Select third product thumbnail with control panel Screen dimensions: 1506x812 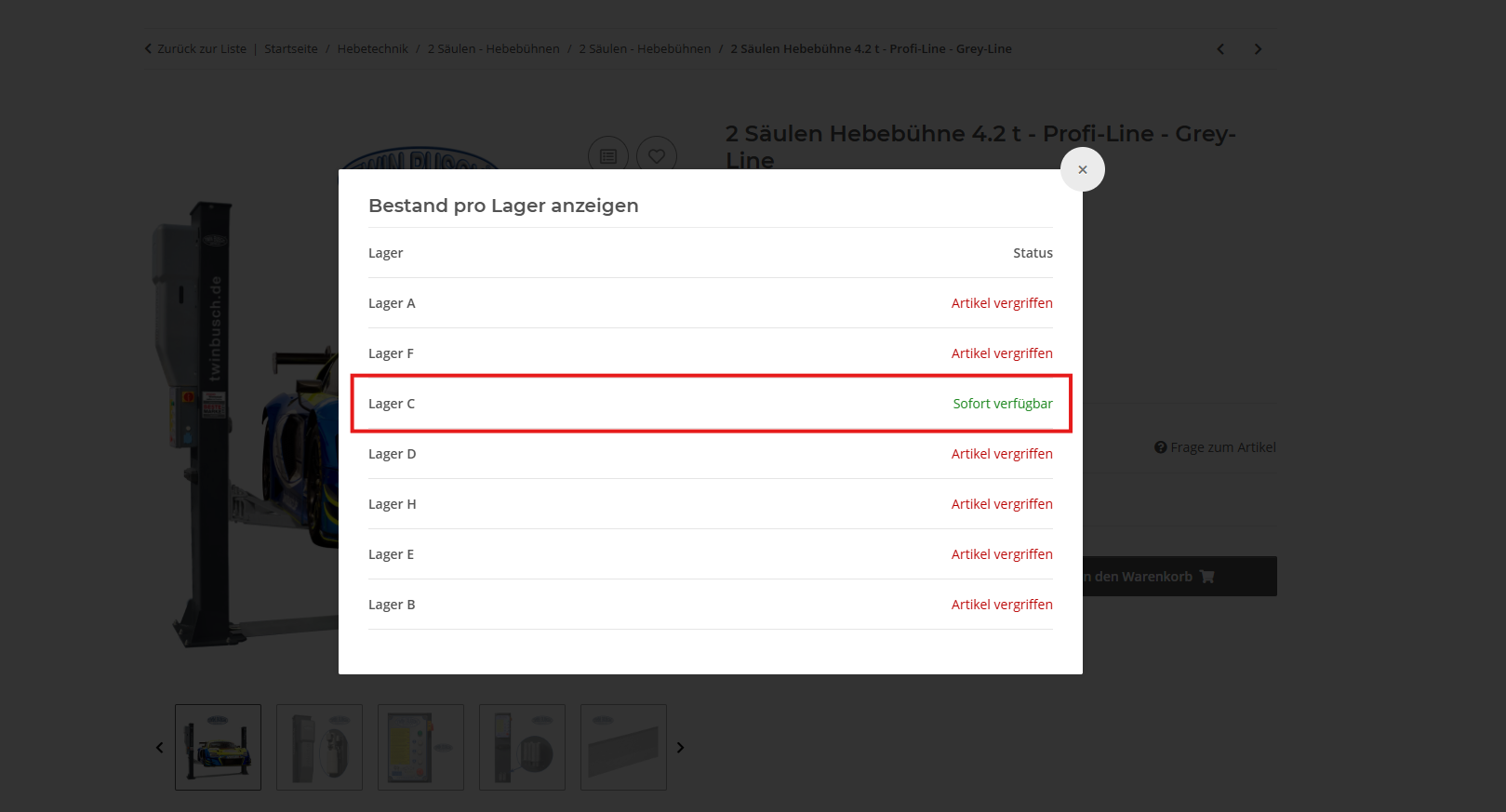click(x=420, y=747)
